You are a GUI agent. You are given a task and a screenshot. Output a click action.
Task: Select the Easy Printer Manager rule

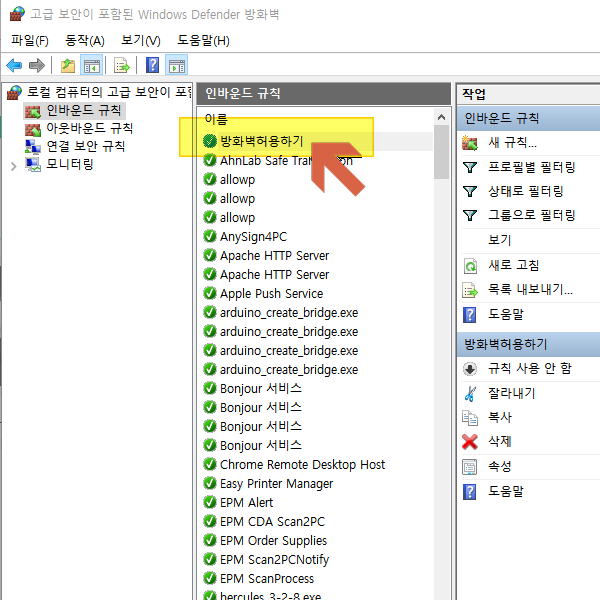click(276, 484)
